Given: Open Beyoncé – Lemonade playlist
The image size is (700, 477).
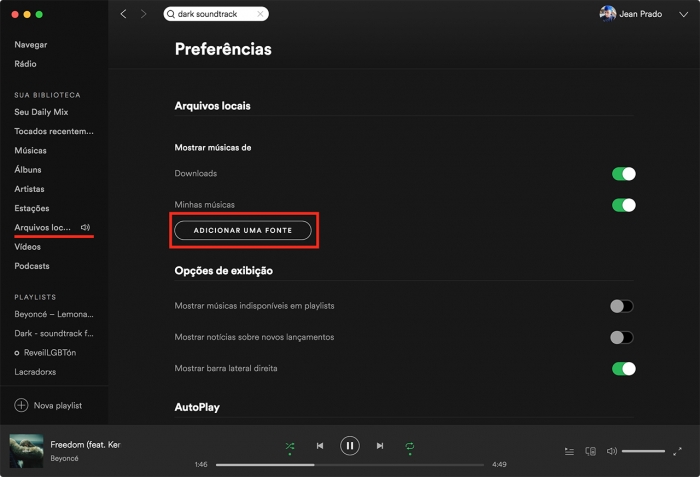Looking at the screenshot, I should click(x=54, y=314).
